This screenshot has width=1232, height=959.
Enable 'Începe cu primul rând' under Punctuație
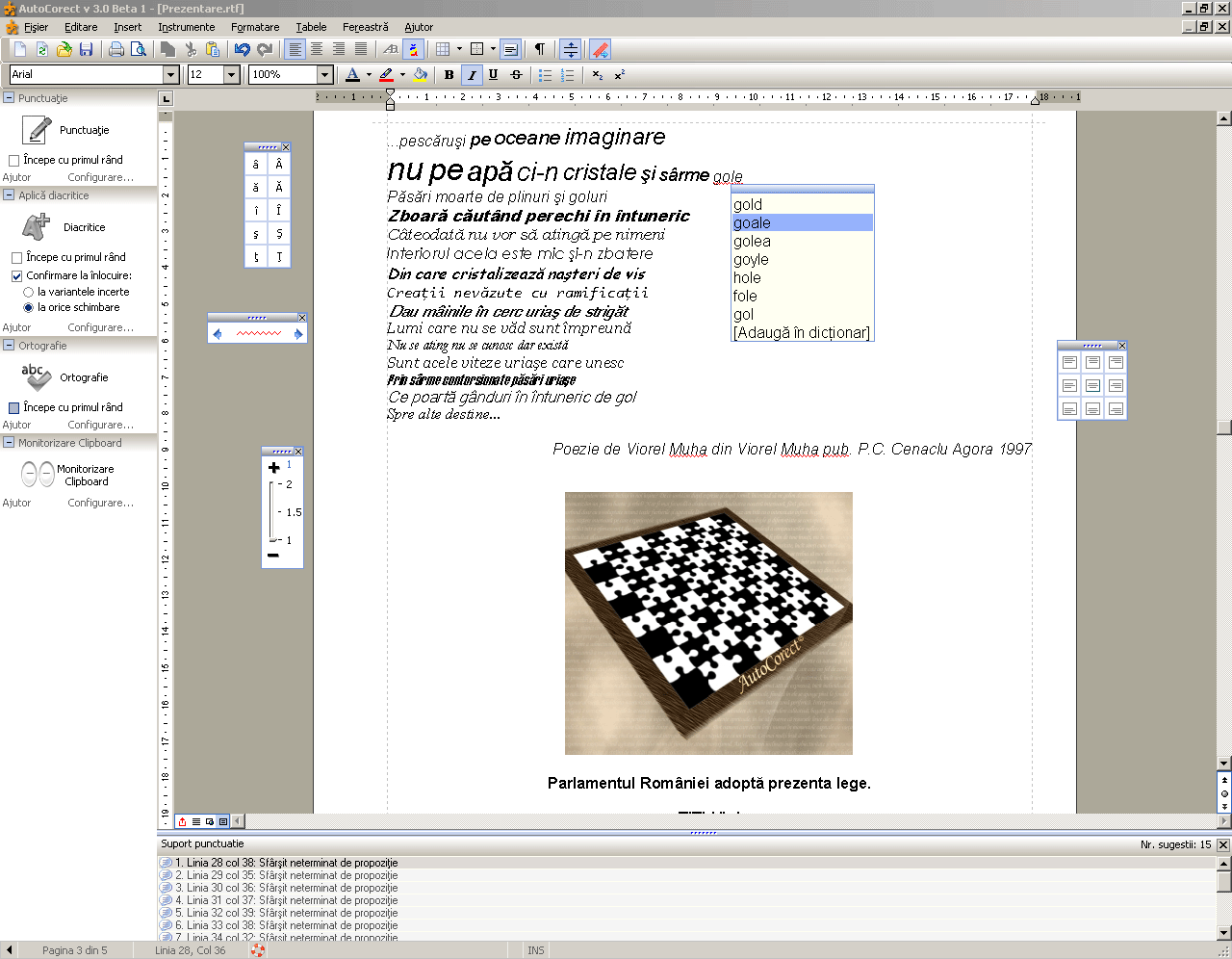(x=14, y=160)
